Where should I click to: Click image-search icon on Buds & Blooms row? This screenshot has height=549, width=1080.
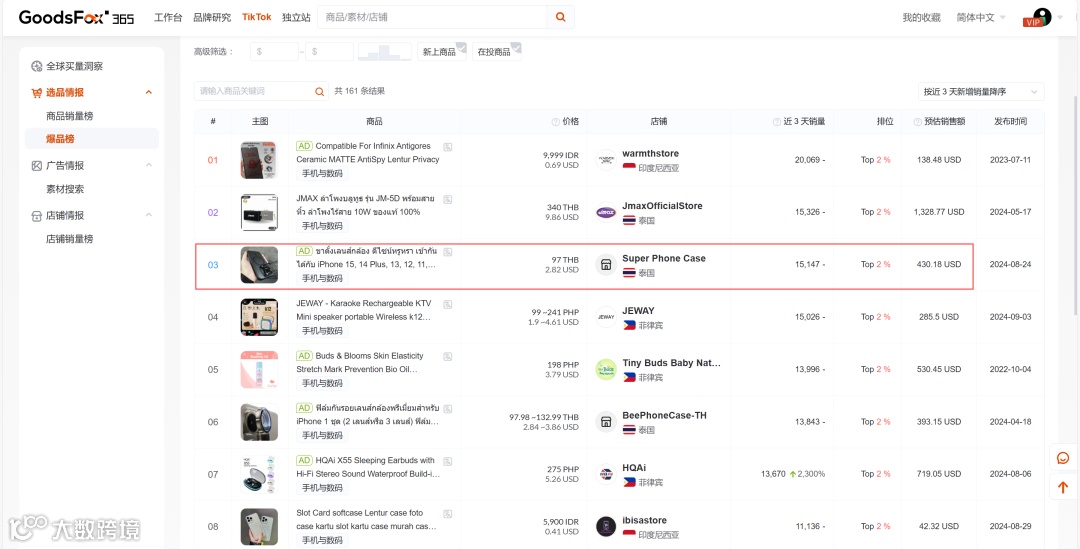click(x=448, y=356)
